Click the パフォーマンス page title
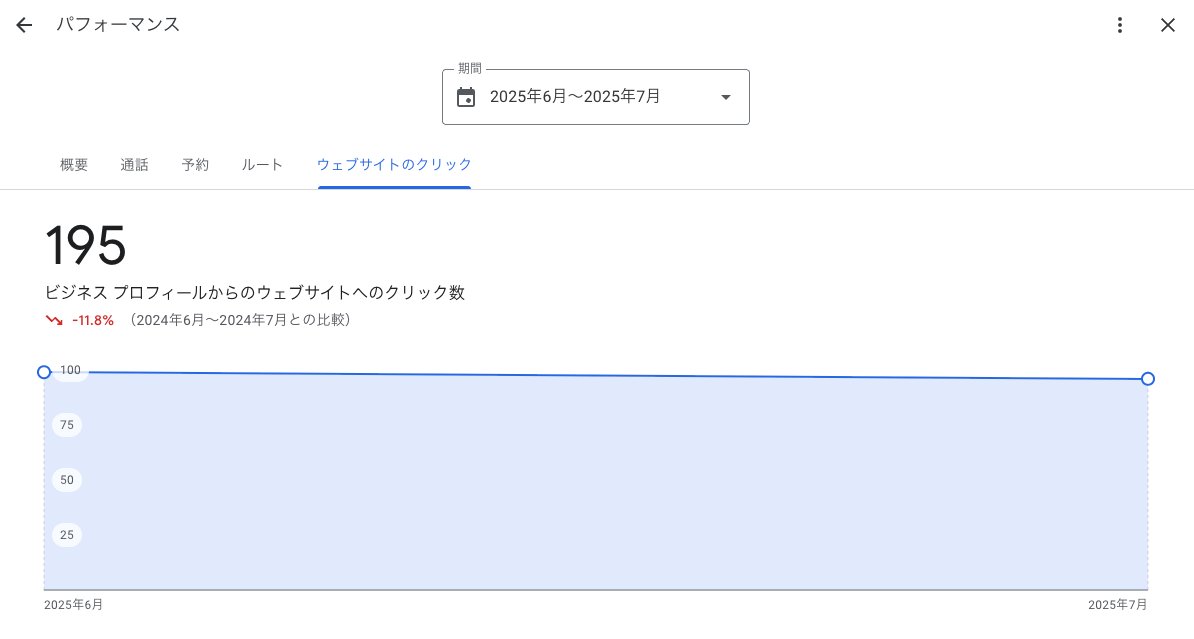The height and width of the screenshot is (639, 1194). [x=118, y=24]
